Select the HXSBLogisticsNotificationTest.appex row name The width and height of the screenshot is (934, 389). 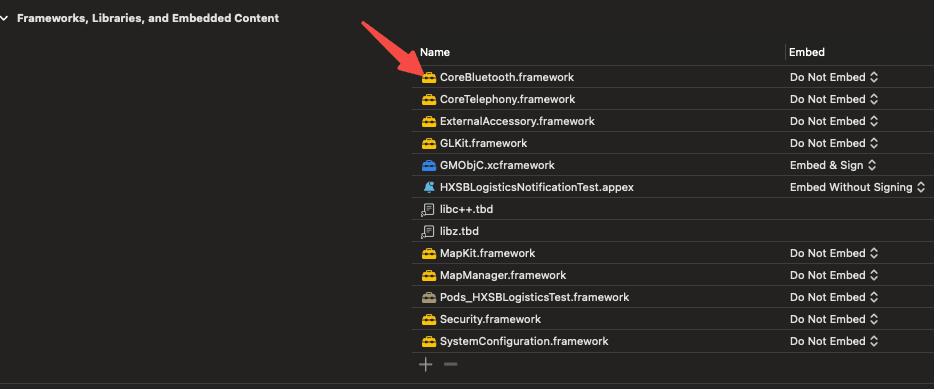click(537, 188)
